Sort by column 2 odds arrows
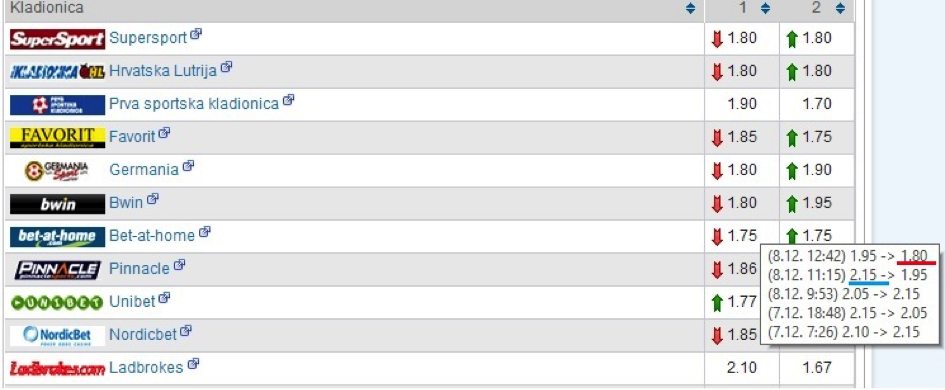The width and height of the screenshot is (945, 390). coord(840,9)
